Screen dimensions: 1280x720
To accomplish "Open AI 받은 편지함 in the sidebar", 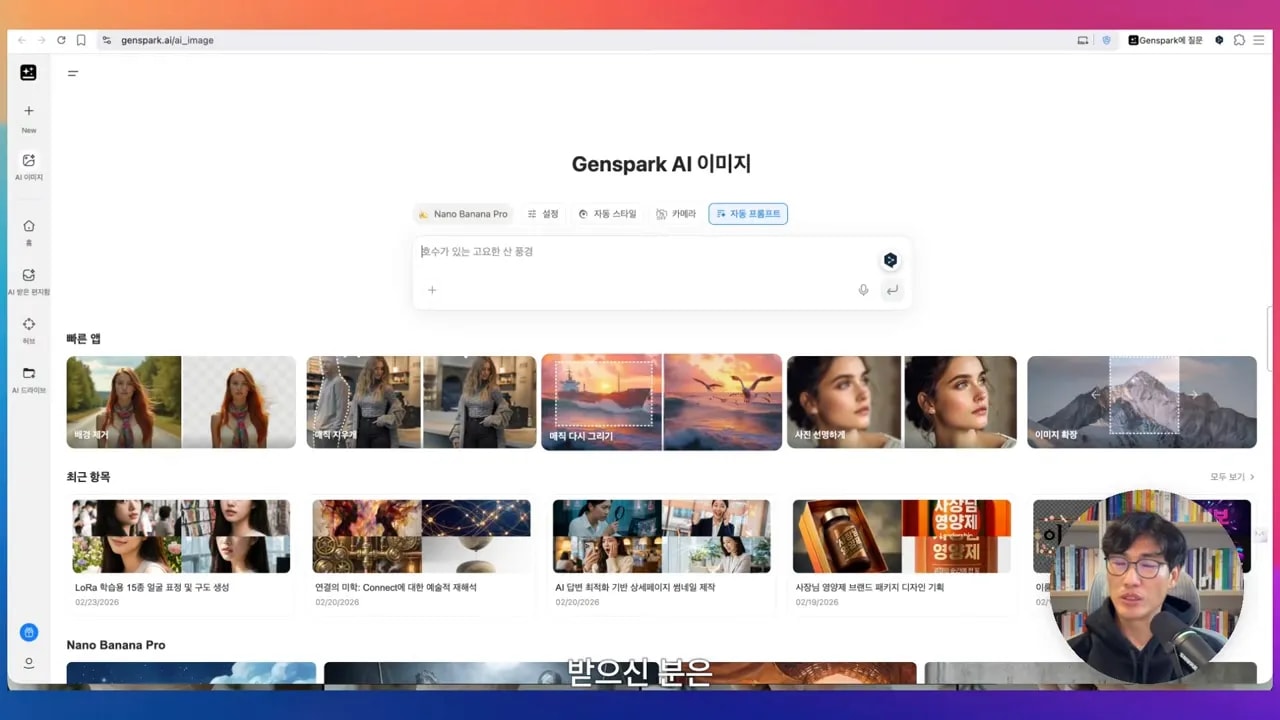I will [28, 277].
